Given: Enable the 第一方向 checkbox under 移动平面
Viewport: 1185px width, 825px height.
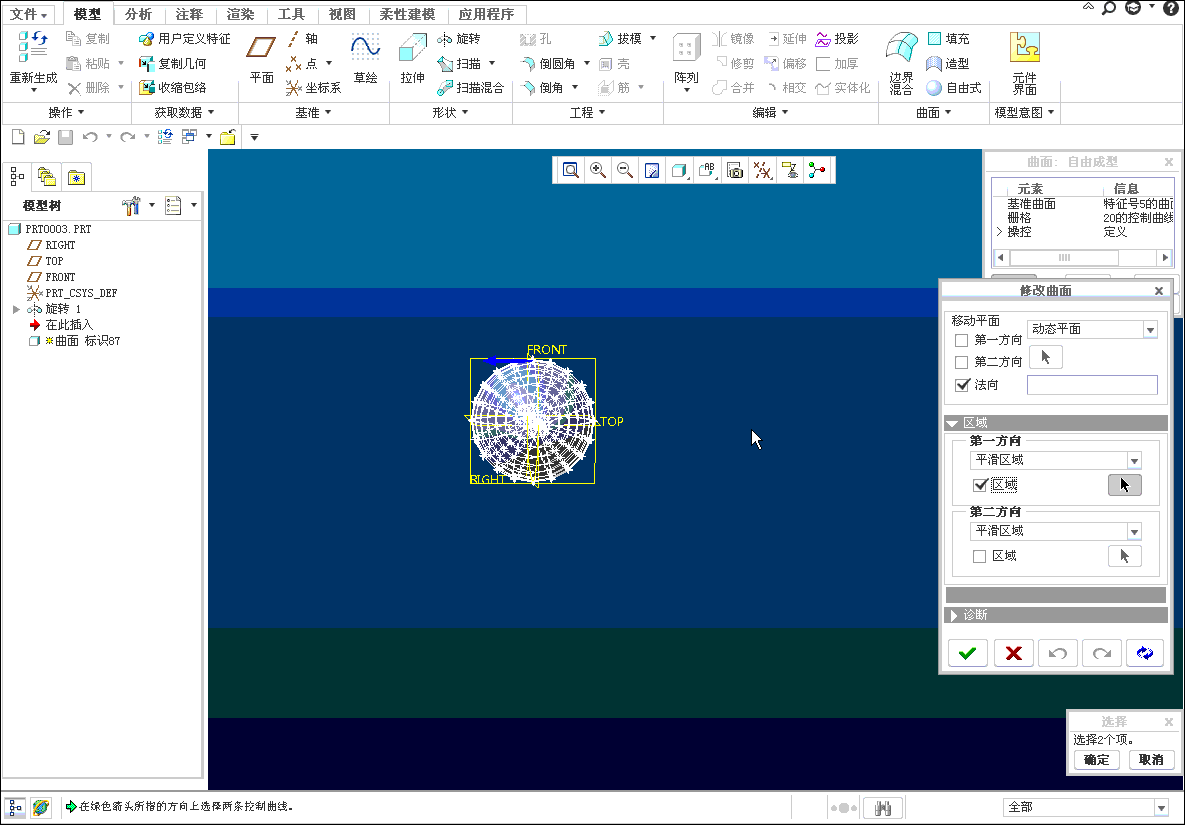Looking at the screenshot, I should click(x=961, y=340).
